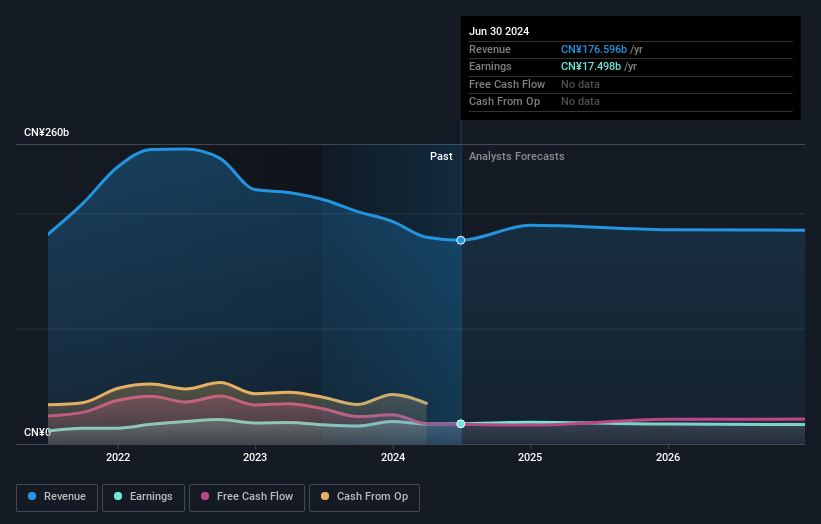Click the tooltip Free Cash Flow row label
This screenshot has width=821, height=524.
click(507, 84)
